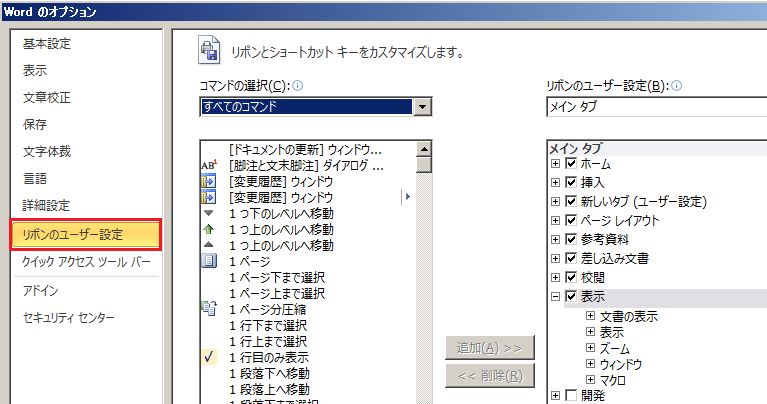Expand the ホーム tab node
The image size is (767, 404).
[555, 163]
